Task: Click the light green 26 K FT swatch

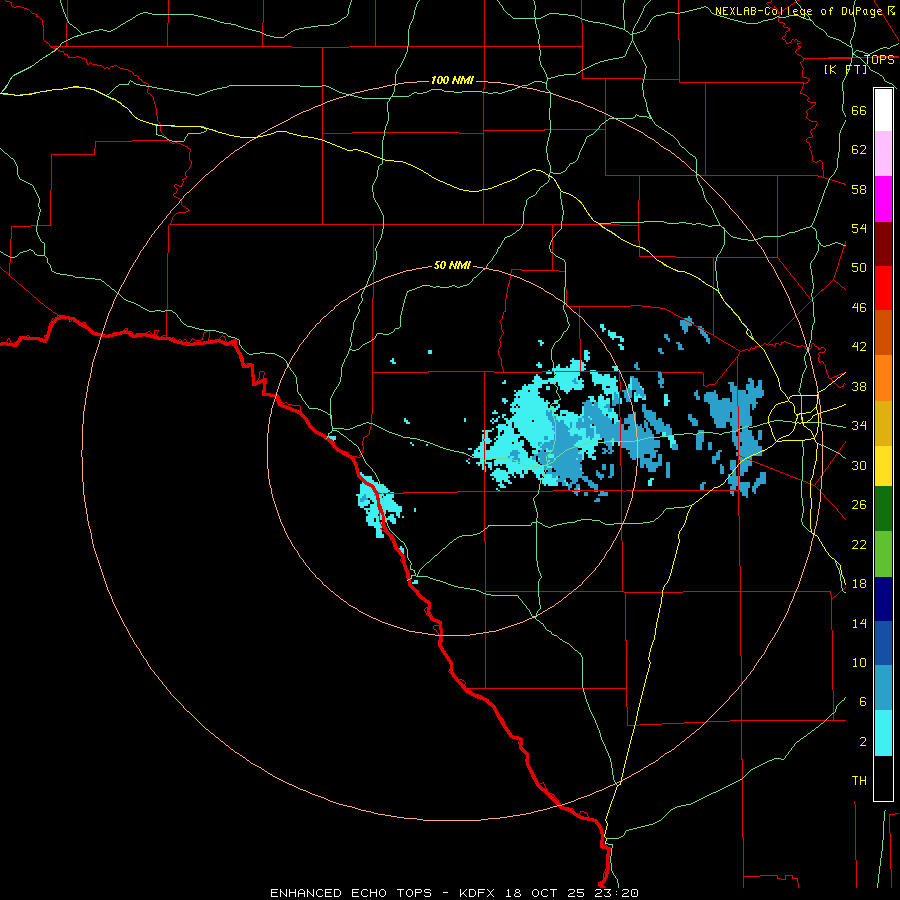Action: click(883, 554)
